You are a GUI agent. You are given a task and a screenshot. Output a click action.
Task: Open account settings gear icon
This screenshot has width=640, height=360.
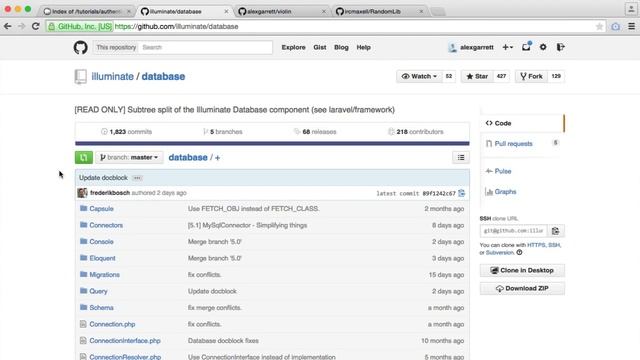click(543, 47)
